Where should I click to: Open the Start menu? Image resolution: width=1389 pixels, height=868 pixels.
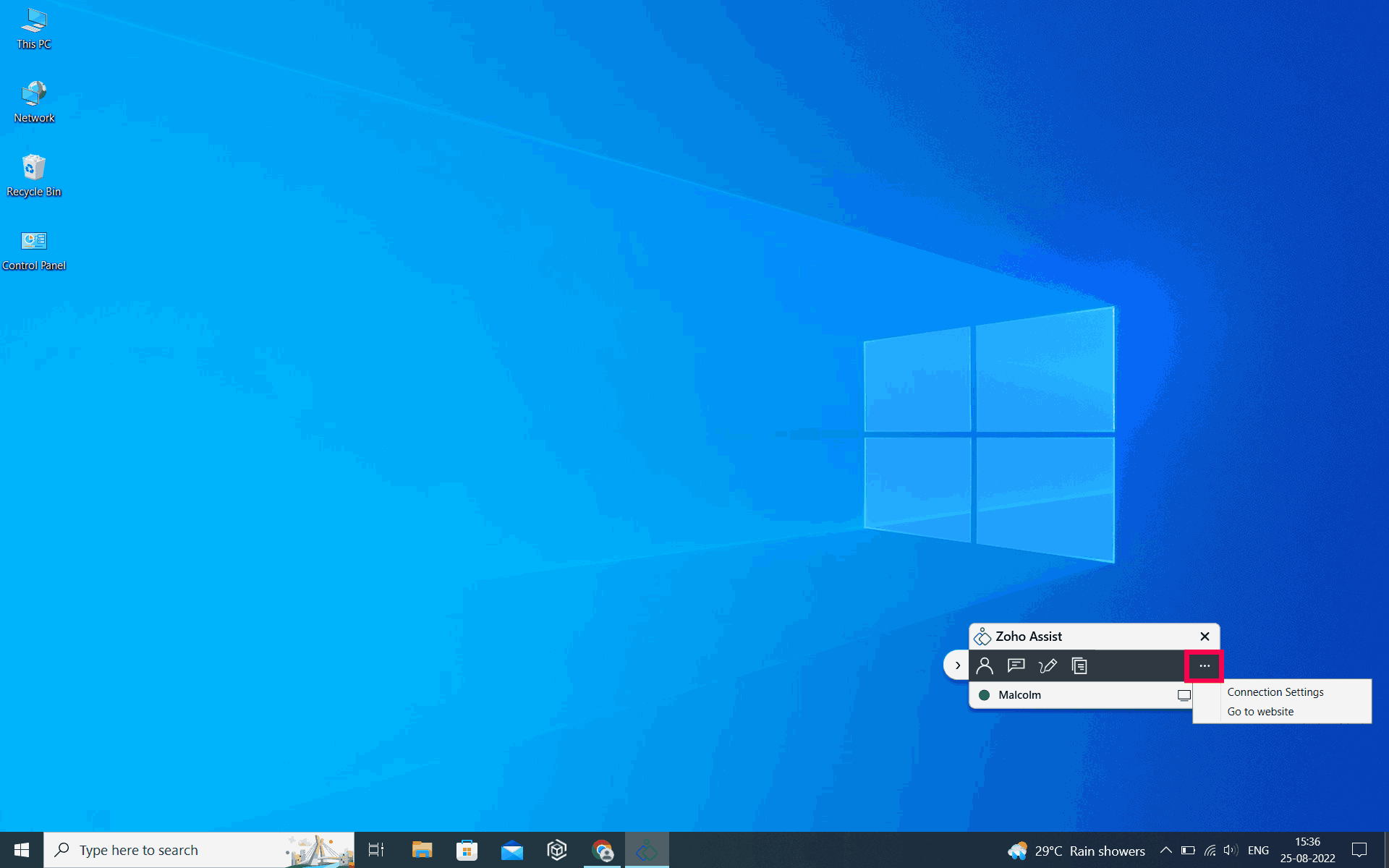click(21, 850)
